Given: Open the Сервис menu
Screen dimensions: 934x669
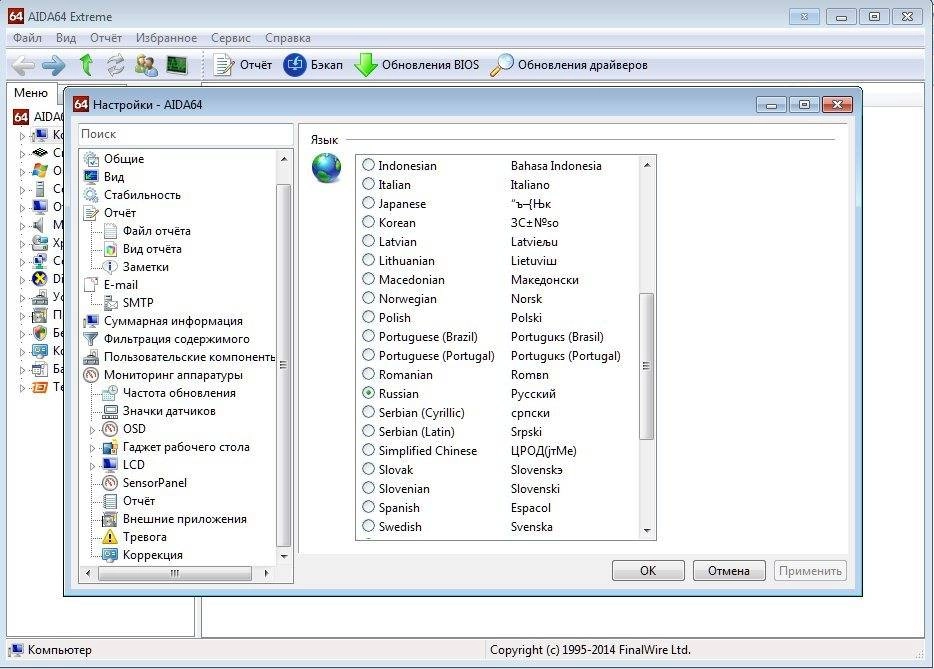Looking at the screenshot, I should (x=231, y=38).
